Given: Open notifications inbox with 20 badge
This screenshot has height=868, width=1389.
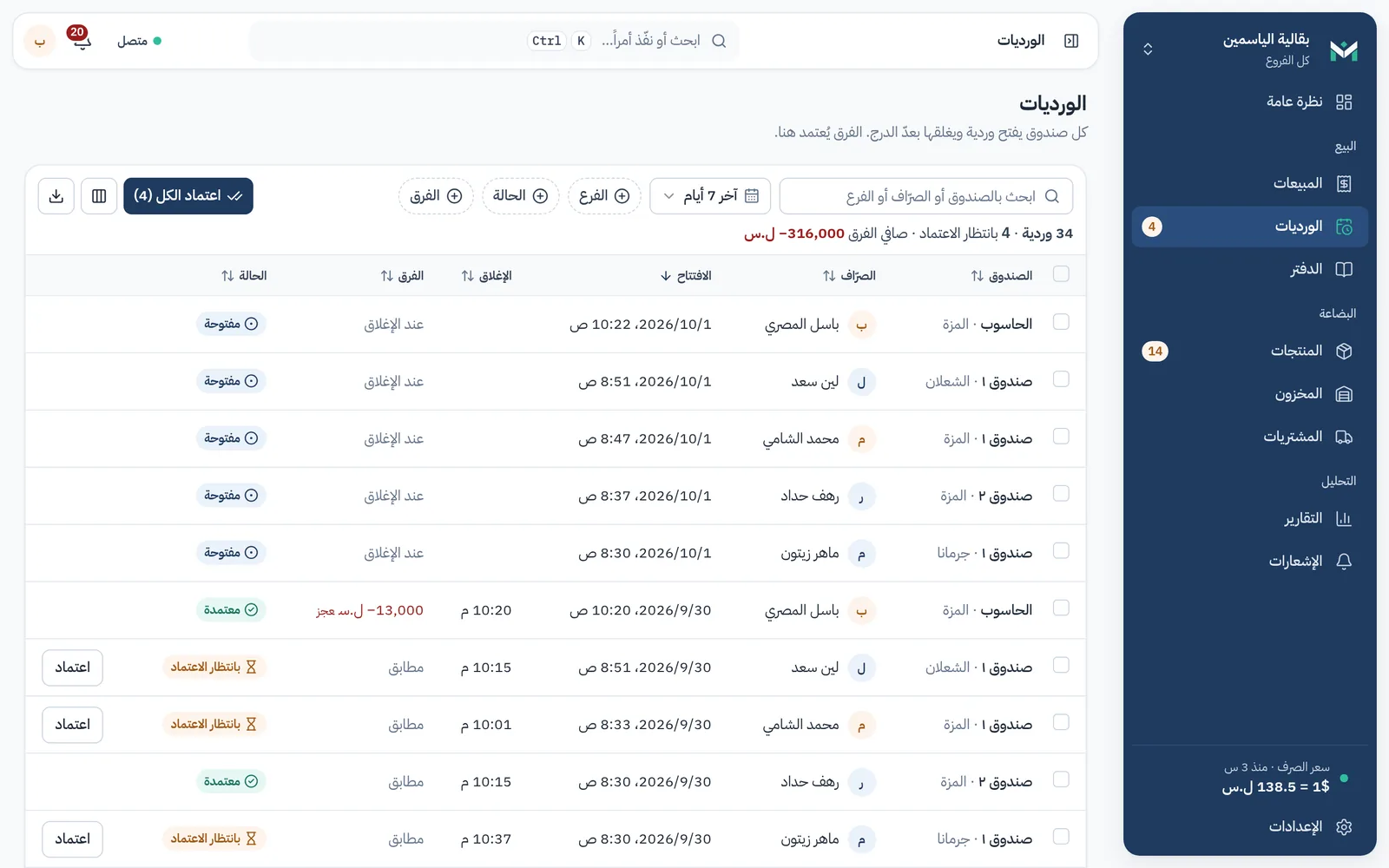Looking at the screenshot, I should pos(81,40).
